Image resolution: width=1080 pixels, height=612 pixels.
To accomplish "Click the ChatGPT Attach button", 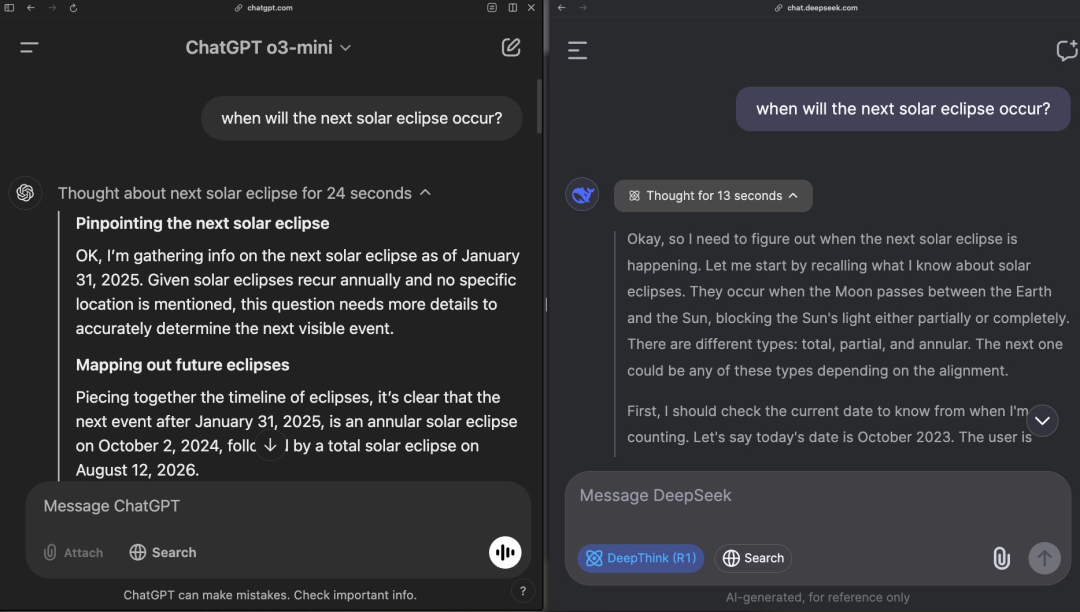I will click(x=73, y=552).
